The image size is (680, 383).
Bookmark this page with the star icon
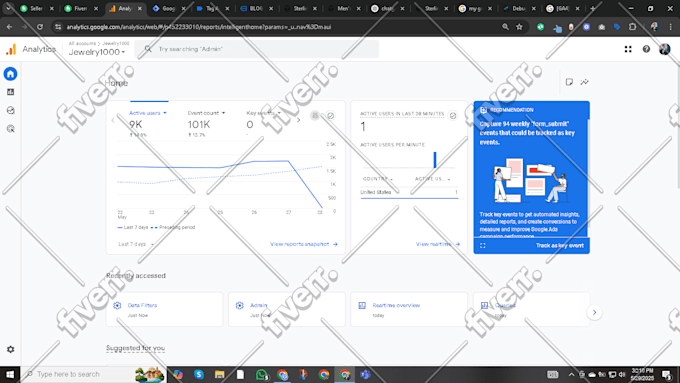click(519, 27)
